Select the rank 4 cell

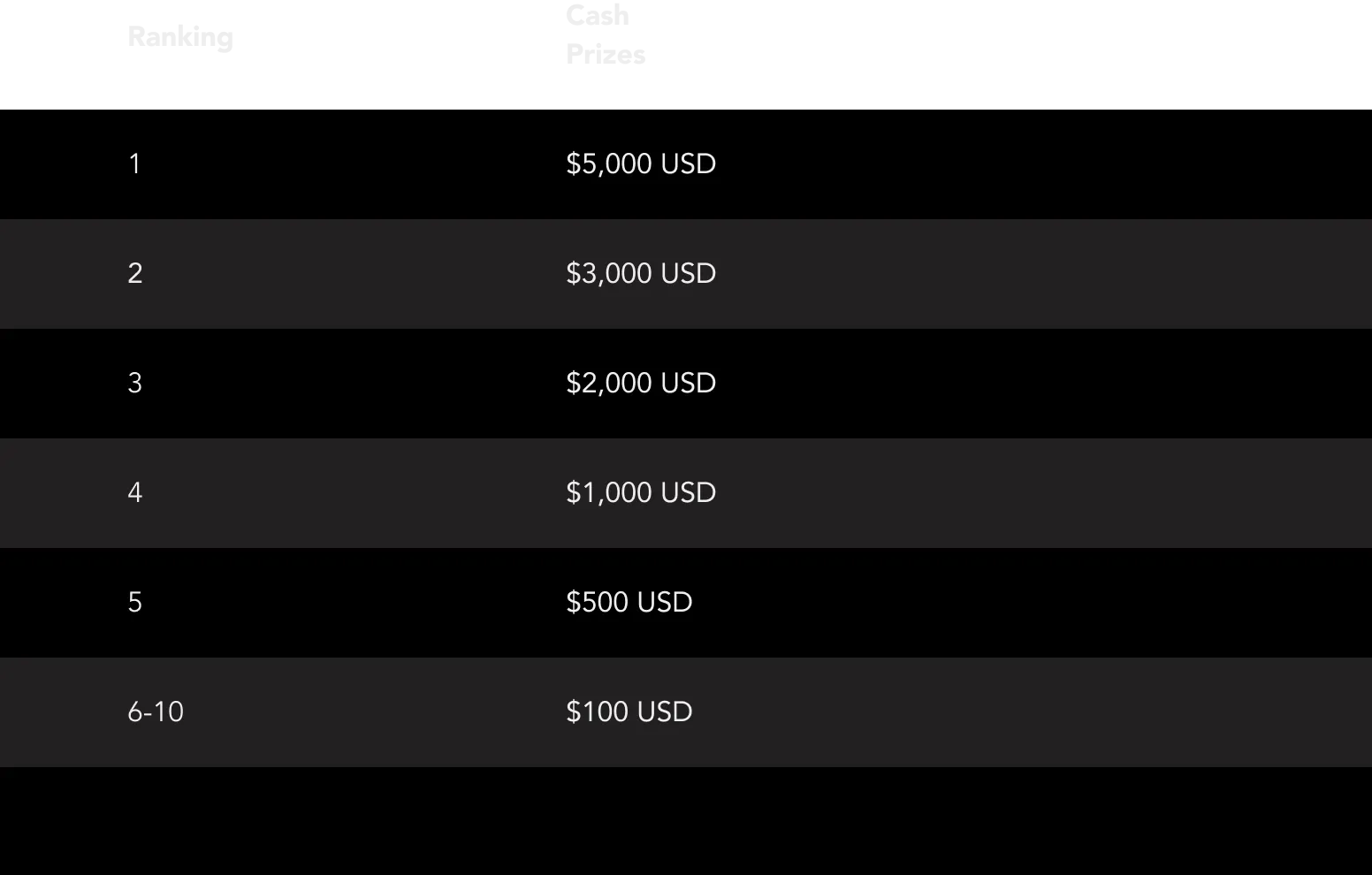pos(134,492)
